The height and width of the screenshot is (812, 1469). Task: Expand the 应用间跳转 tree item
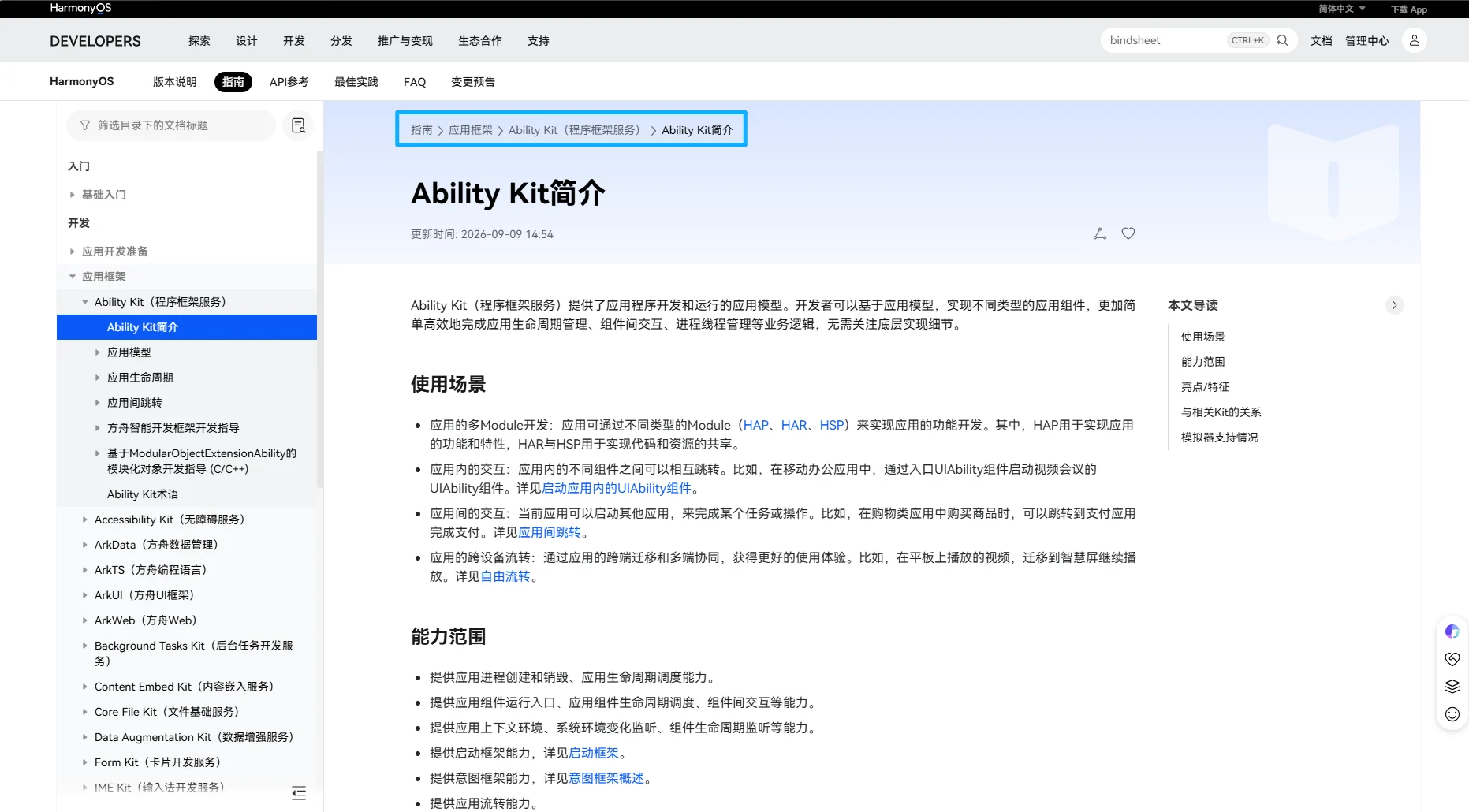pos(98,403)
